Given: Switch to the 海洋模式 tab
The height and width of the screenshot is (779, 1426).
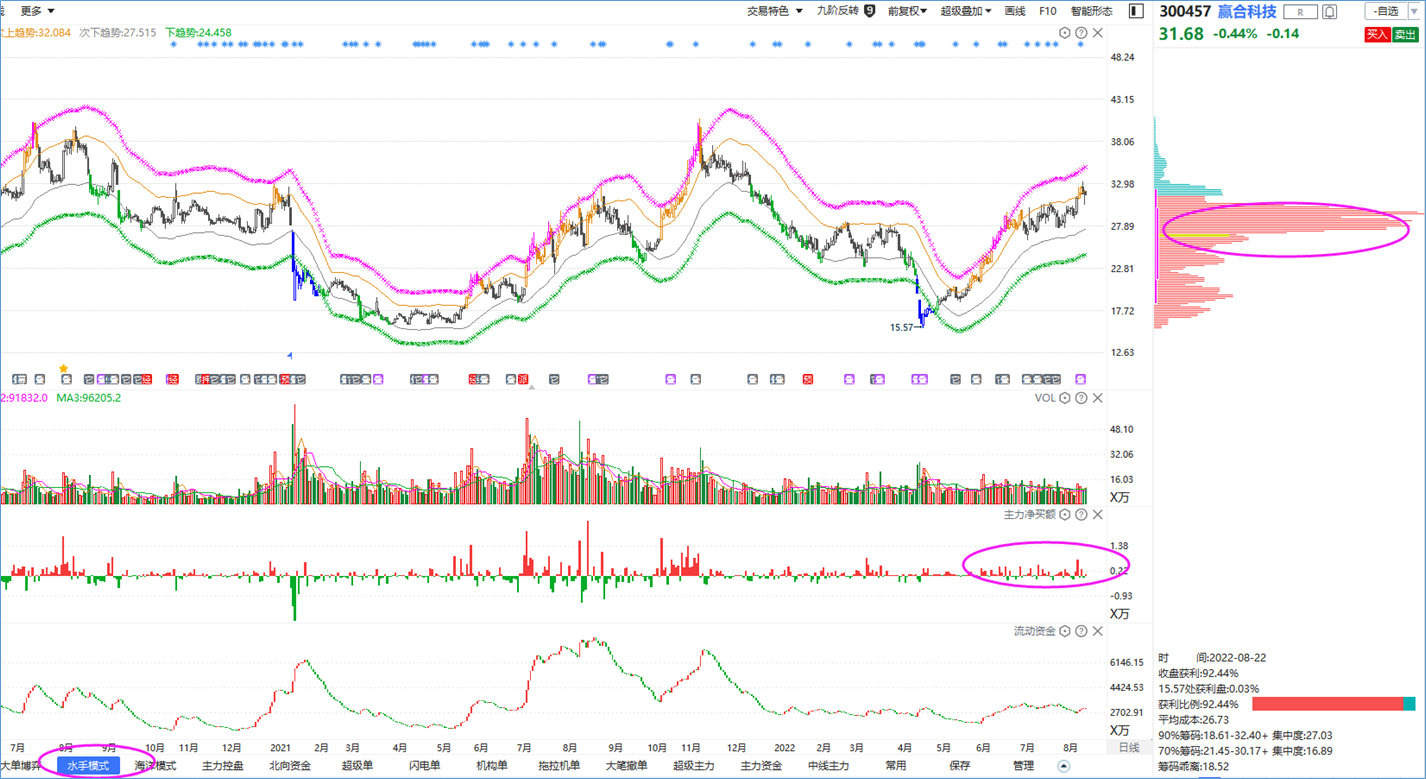Looking at the screenshot, I should pyautogui.click(x=155, y=766).
